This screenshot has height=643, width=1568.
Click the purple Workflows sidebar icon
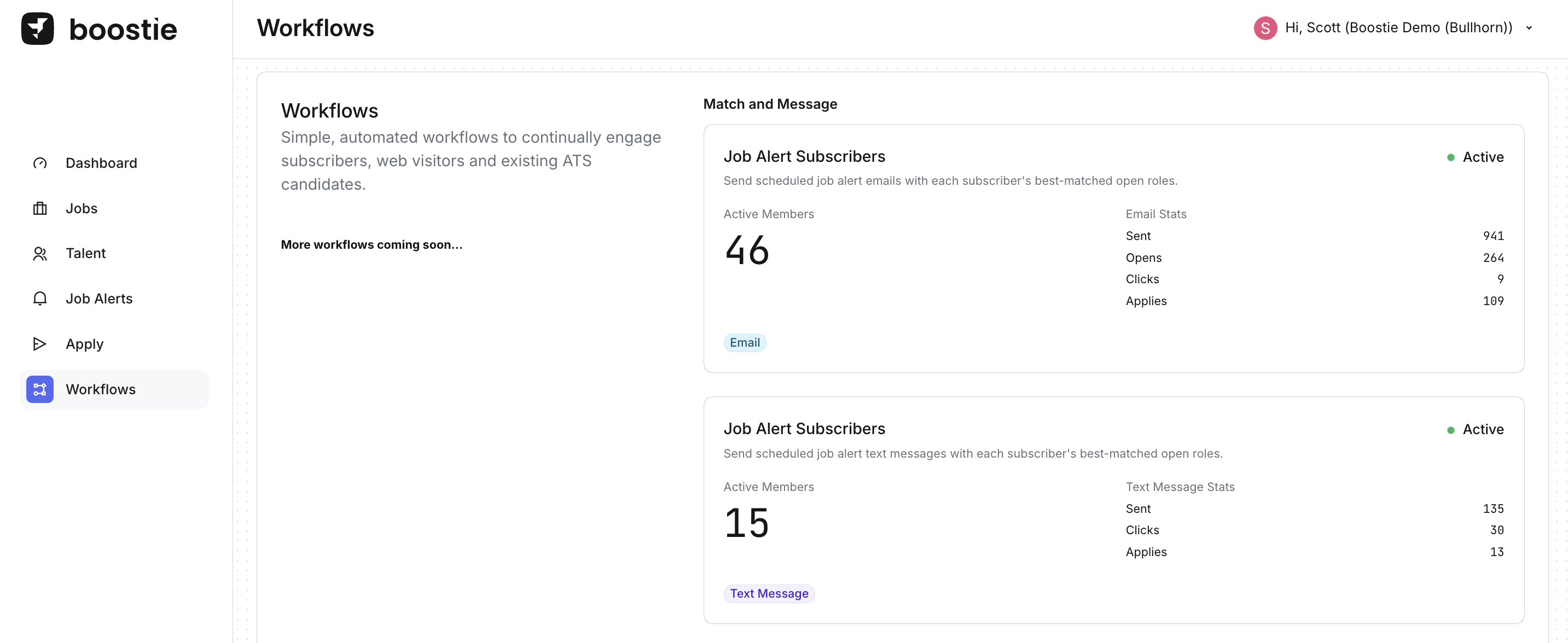click(x=39, y=389)
